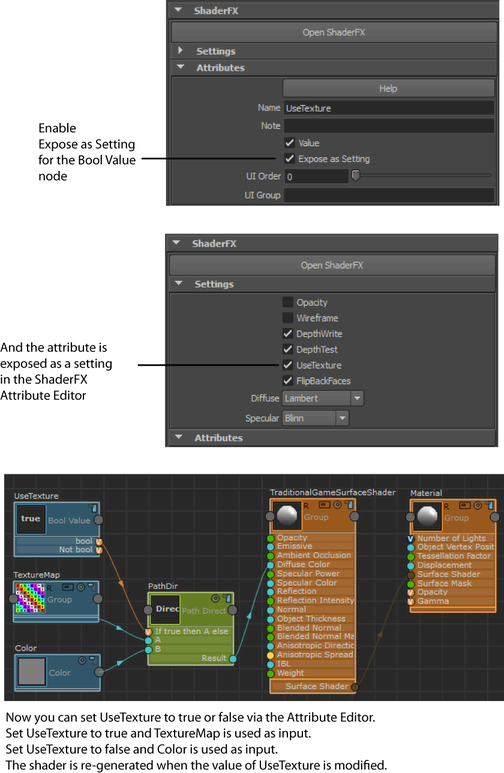Open the Specular Blinn dropdown
The image size is (504, 773).
[315, 419]
